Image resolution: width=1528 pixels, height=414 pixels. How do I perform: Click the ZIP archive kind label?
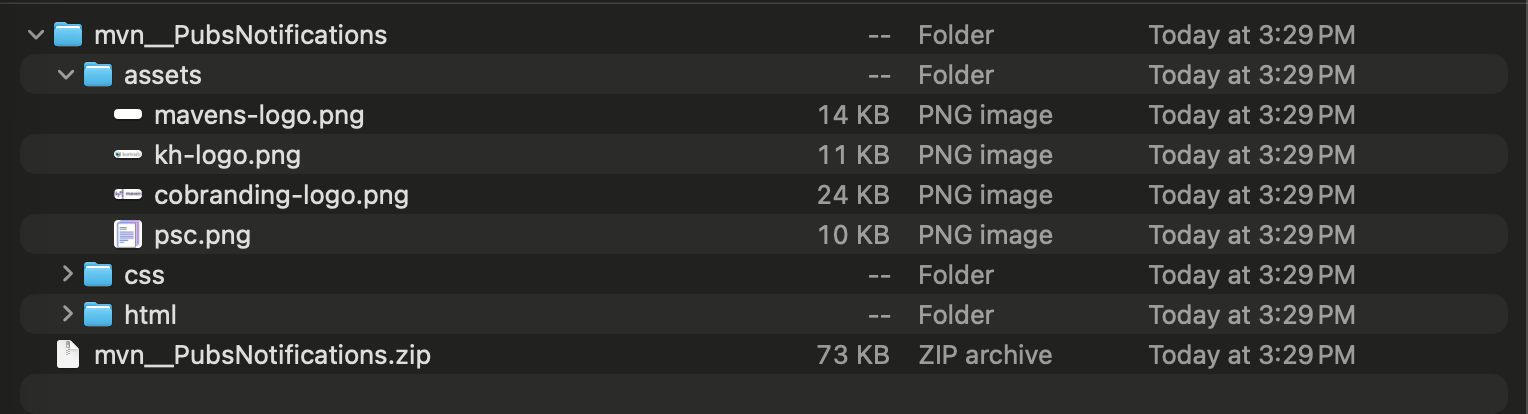pos(985,355)
